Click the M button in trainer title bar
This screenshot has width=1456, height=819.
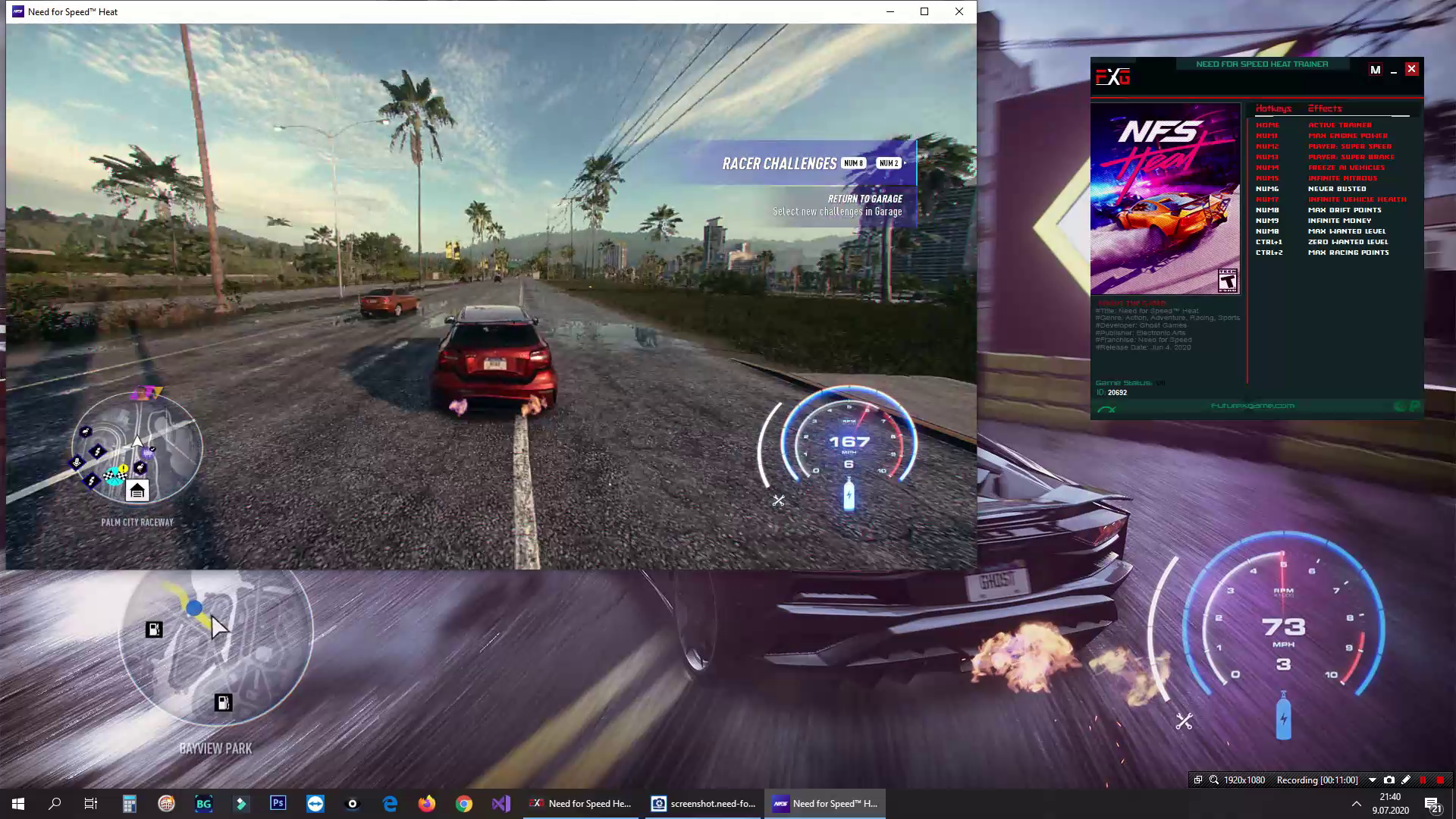(1375, 70)
